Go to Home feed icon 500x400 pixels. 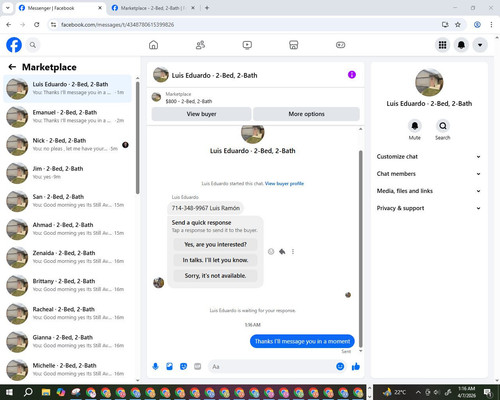(x=153, y=45)
